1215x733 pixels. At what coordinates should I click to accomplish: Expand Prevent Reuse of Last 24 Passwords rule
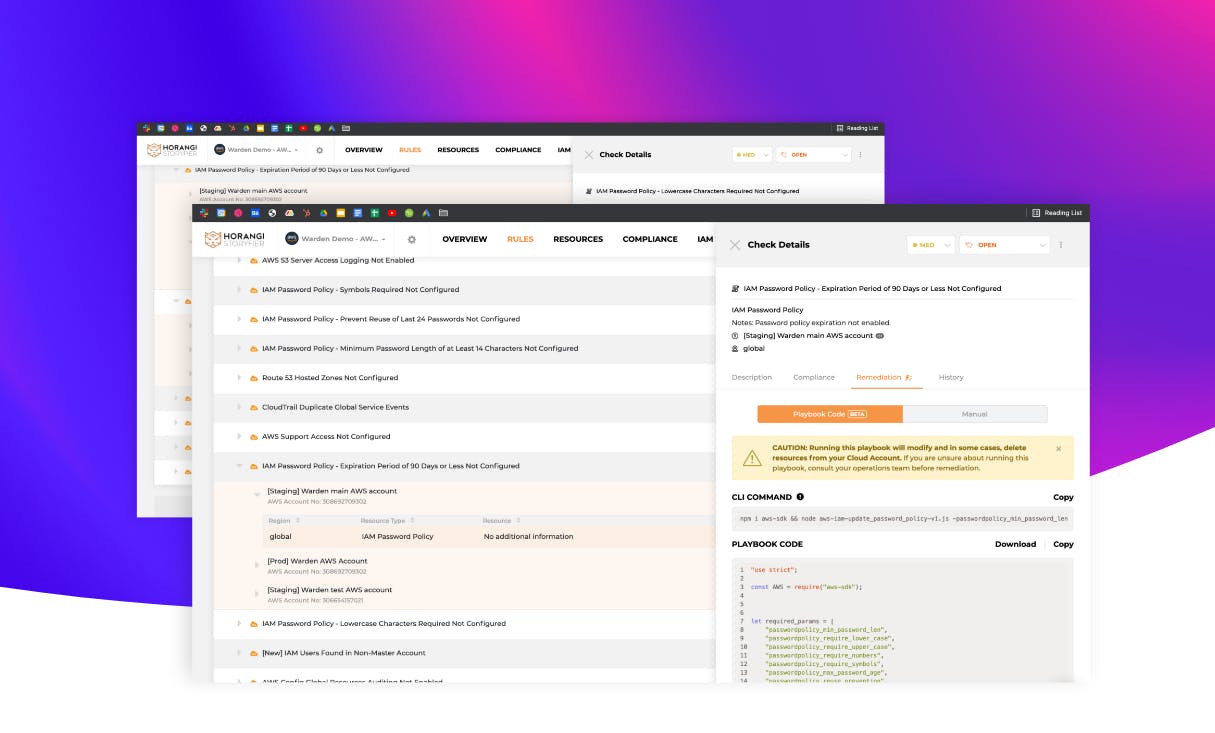239,319
